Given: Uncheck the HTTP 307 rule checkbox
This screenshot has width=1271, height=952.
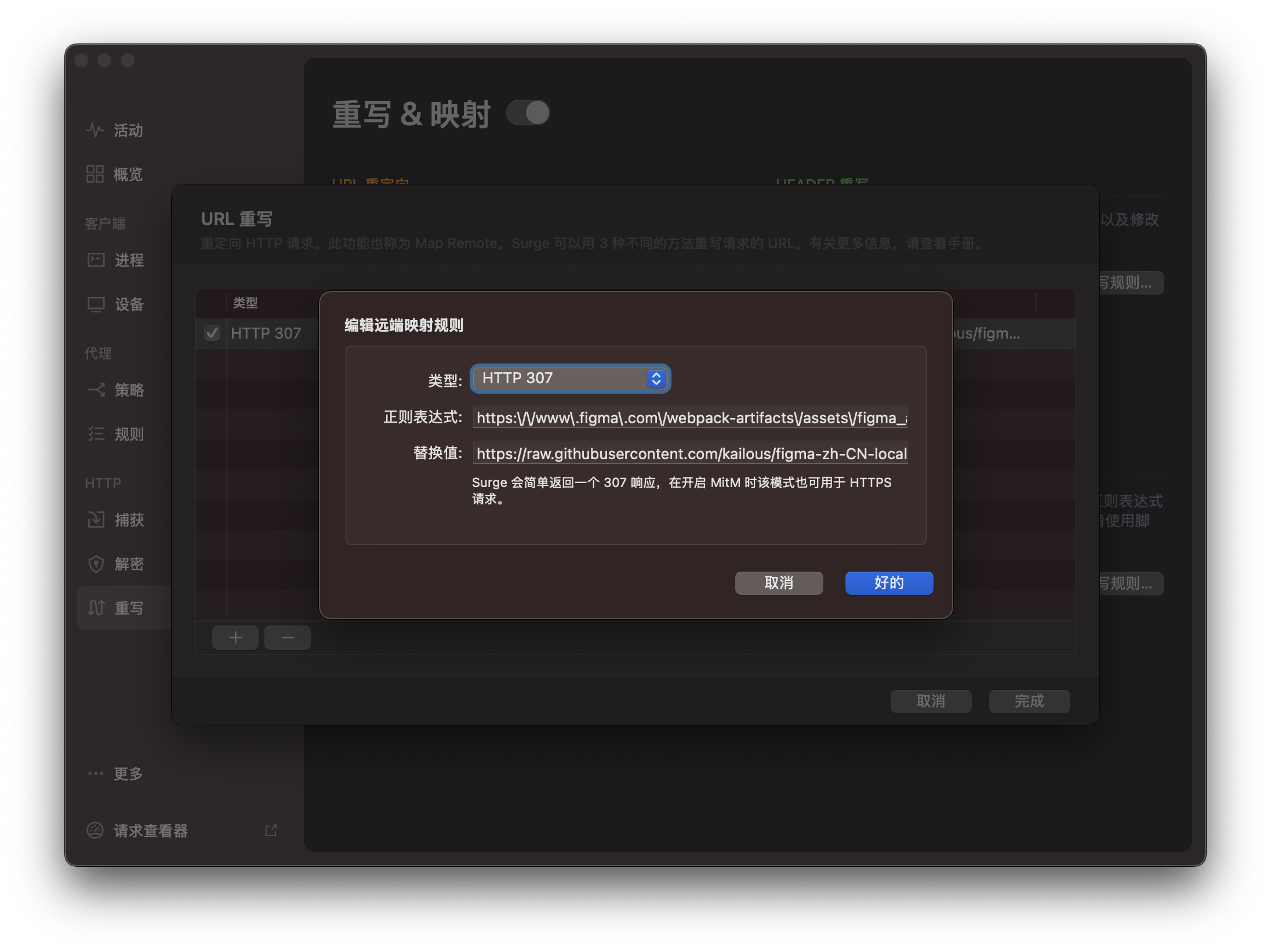Looking at the screenshot, I should [x=212, y=333].
